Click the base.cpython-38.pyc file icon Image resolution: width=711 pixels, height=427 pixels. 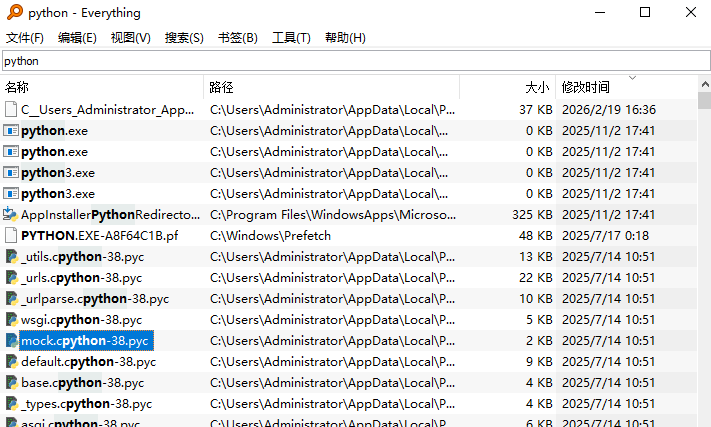click(11, 383)
